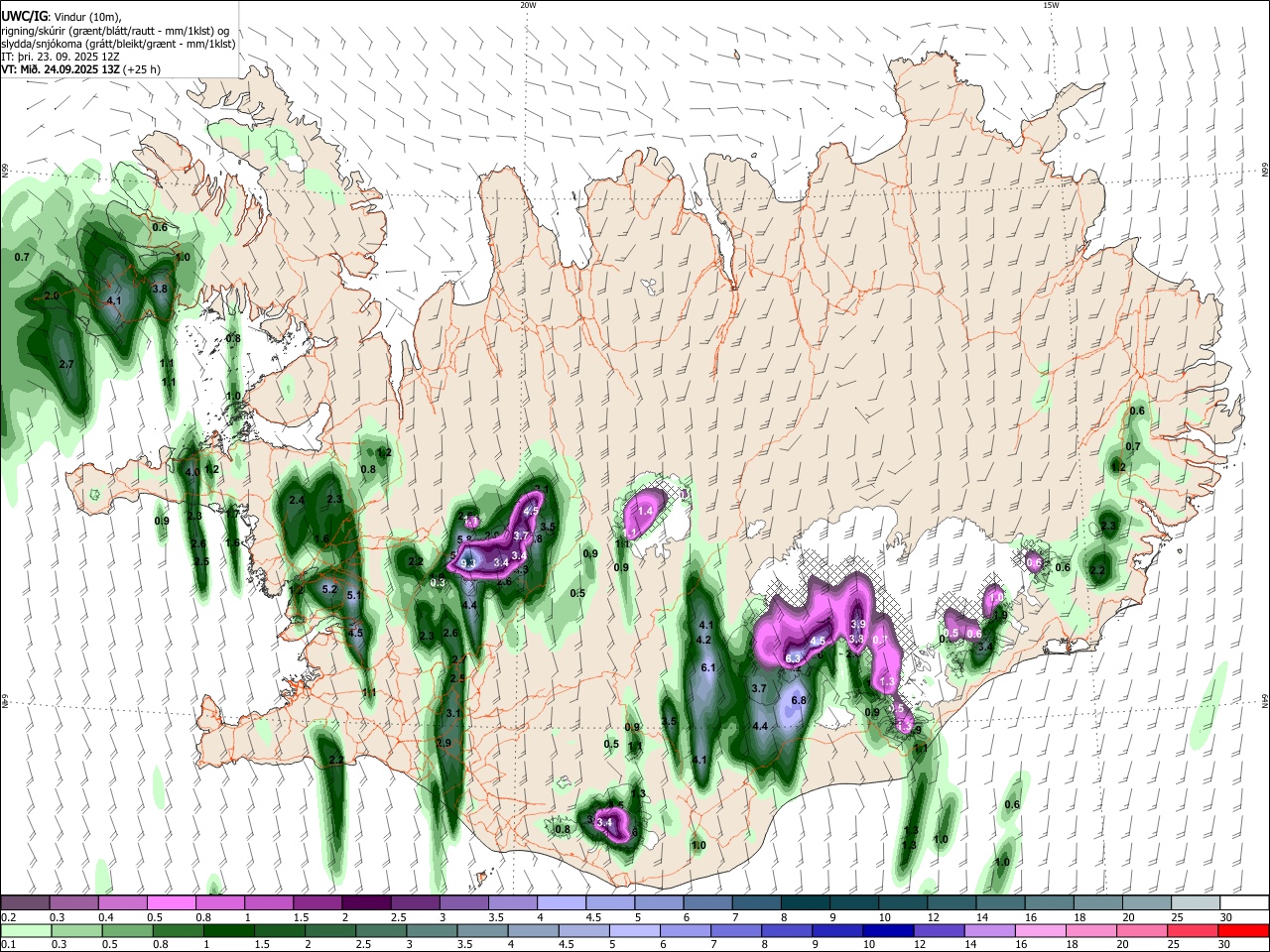Click the '20W' longitude label at top

coord(528,5)
